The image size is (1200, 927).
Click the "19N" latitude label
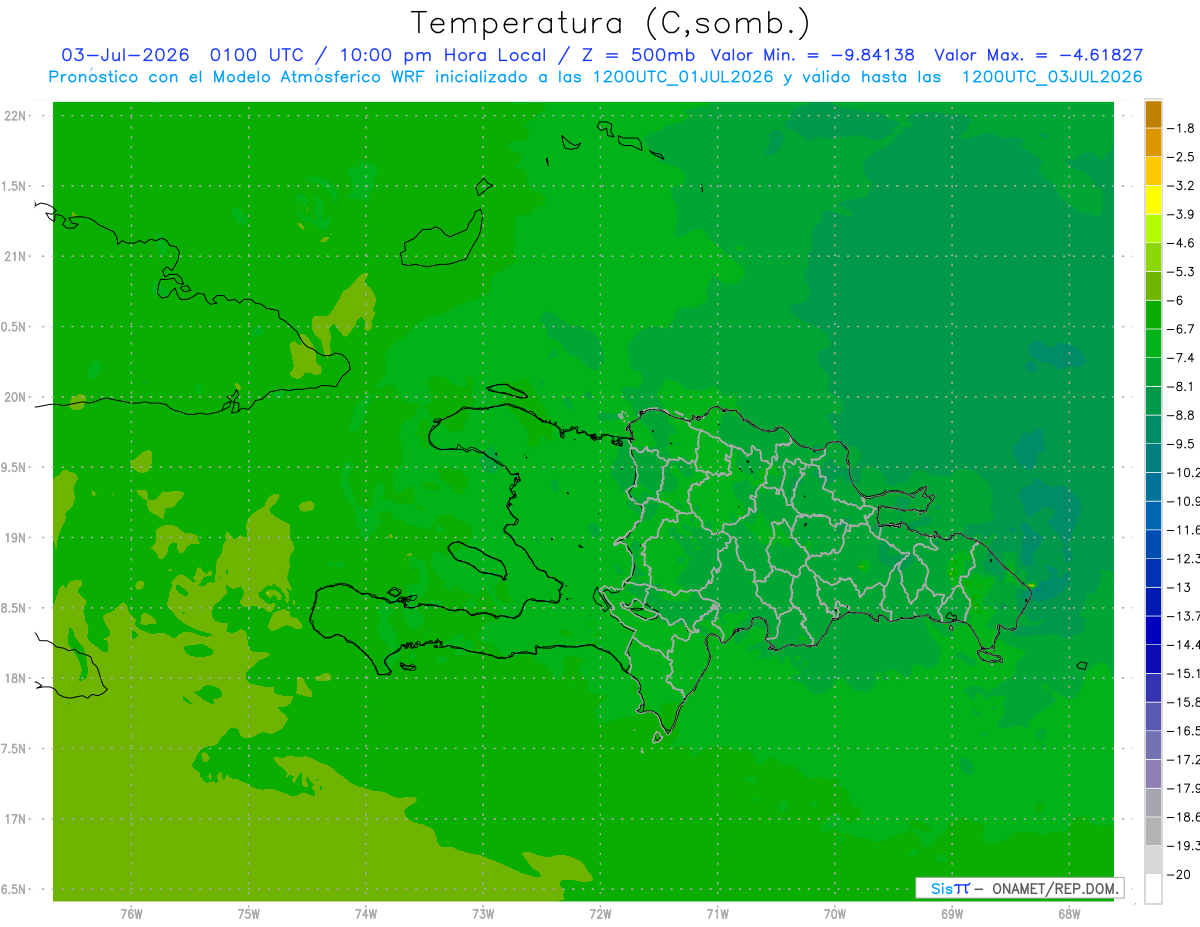15,538
